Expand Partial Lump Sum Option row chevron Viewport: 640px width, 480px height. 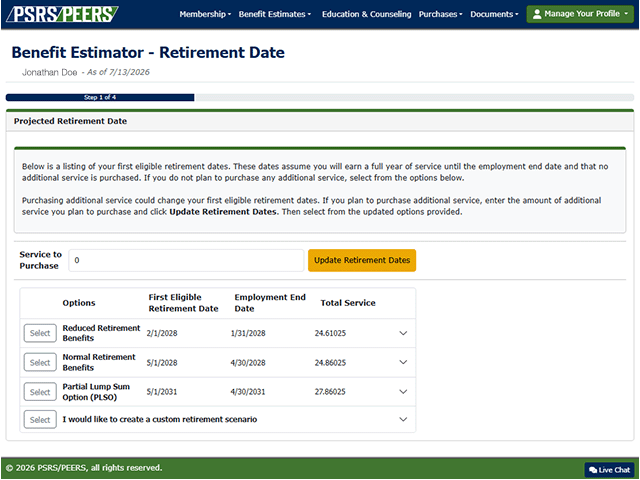coord(403,391)
